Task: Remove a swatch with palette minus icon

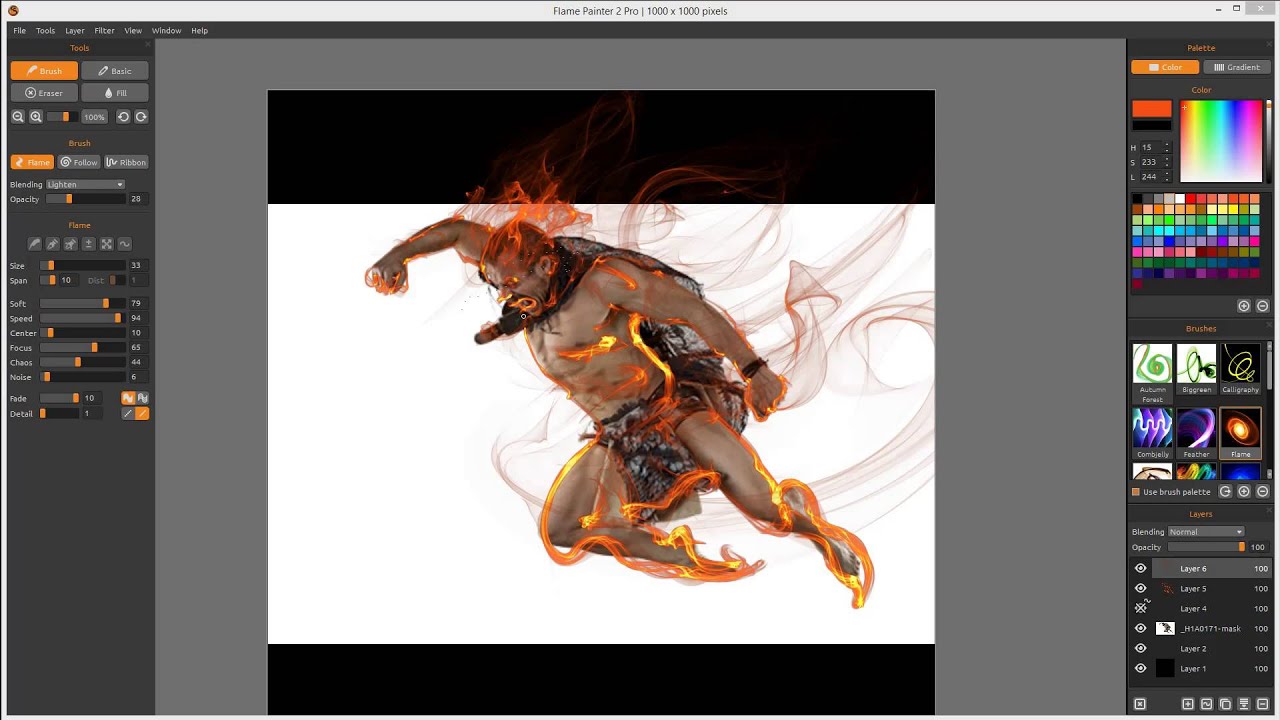Action: [x=1262, y=306]
